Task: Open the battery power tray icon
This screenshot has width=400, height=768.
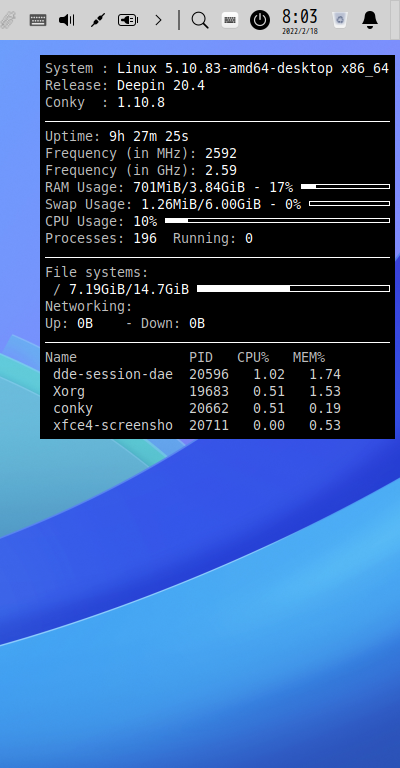Action: (128, 20)
